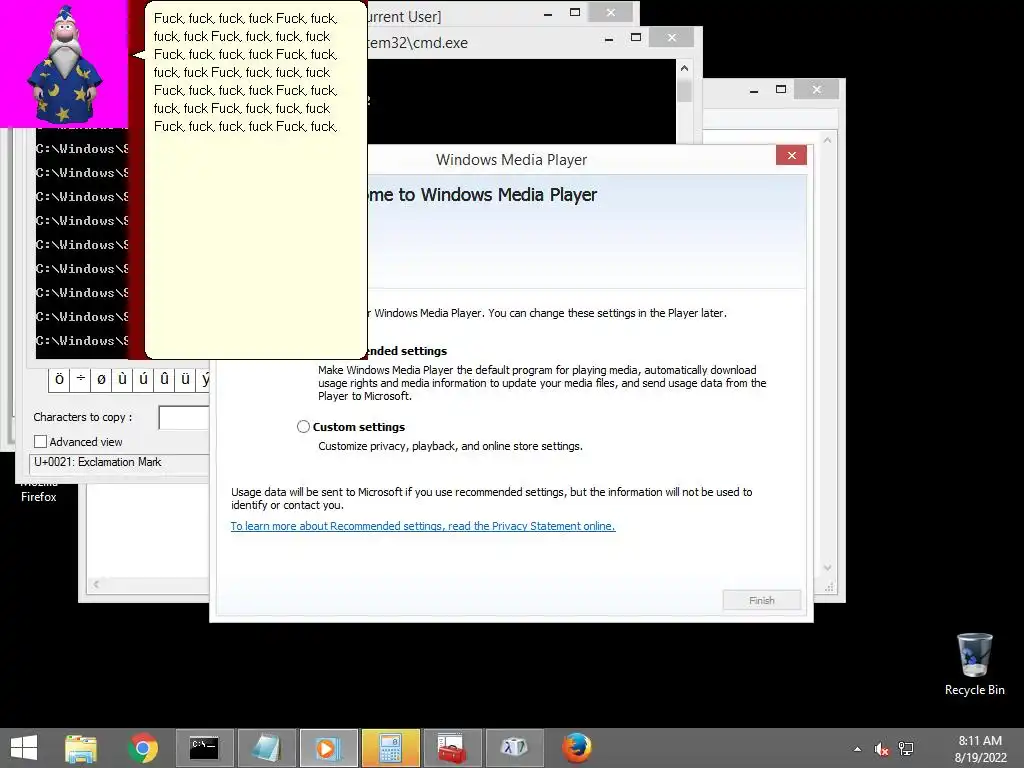Open the Calculator taskbar icon
Image resolution: width=1024 pixels, height=768 pixels.
pos(391,748)
